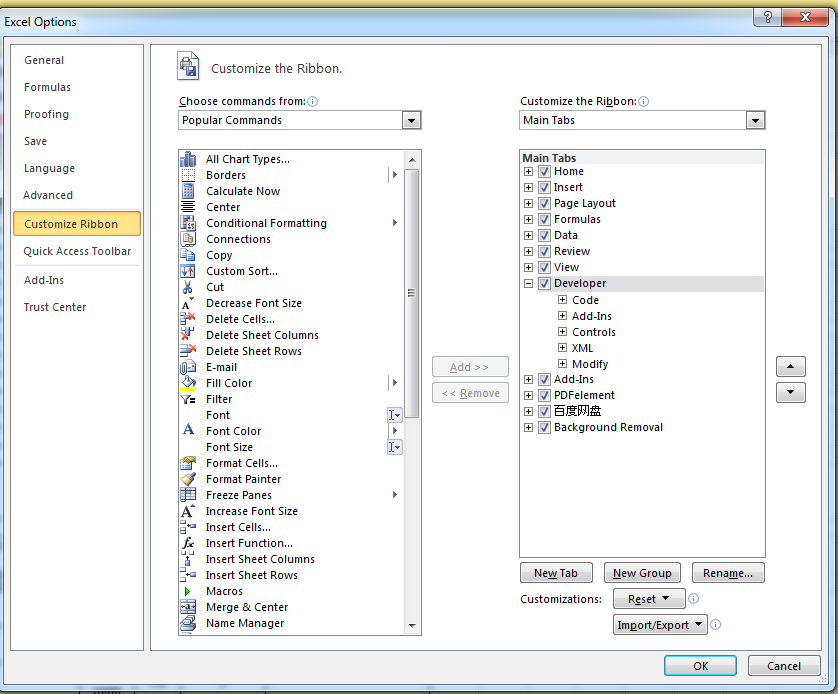838x694 pixels.
Task: Select the Format Painter brush icon
Action: (x=188, y=479)
